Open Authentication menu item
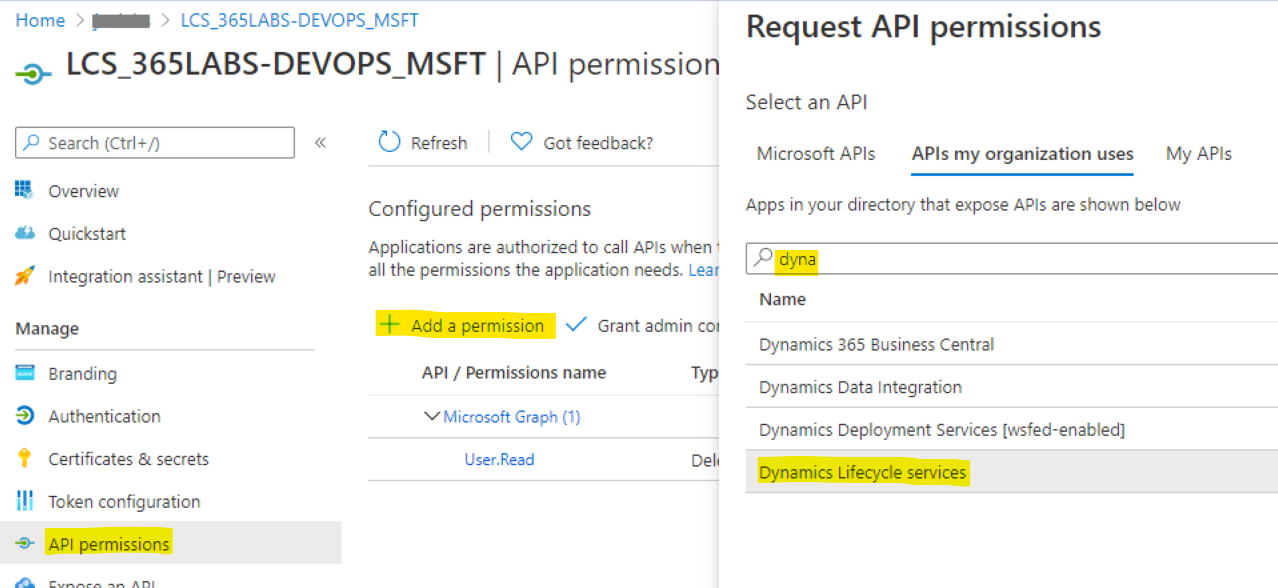The height and width of the screenshot is (588, 1278). (x=104, y=416)
